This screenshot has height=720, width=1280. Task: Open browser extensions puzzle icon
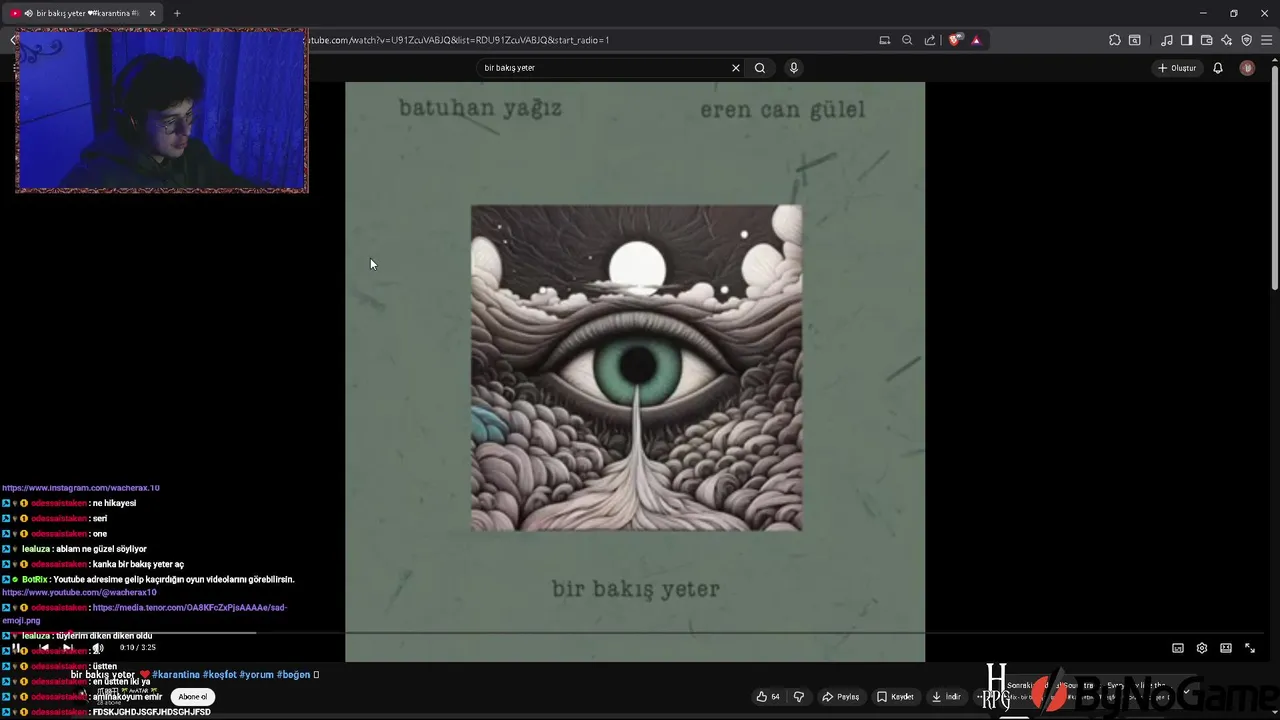[1115, 40]
